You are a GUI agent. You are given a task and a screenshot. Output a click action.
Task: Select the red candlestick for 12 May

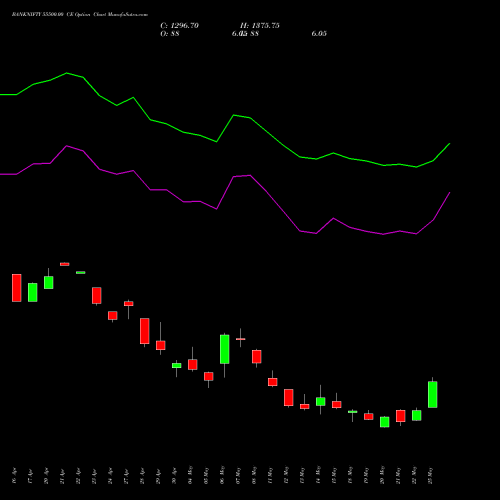point(289,397)
